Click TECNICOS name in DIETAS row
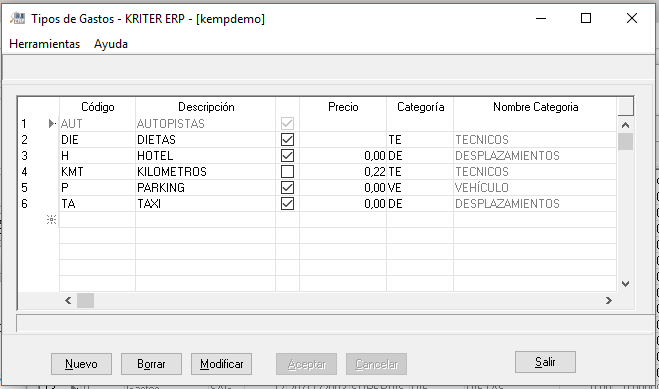This screenshot has height=389, width=659. [x=535, y=139]
